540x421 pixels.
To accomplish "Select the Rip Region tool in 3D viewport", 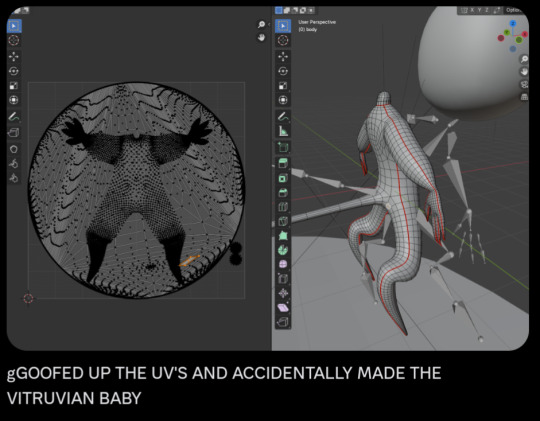I will click(x=283, y=322).
